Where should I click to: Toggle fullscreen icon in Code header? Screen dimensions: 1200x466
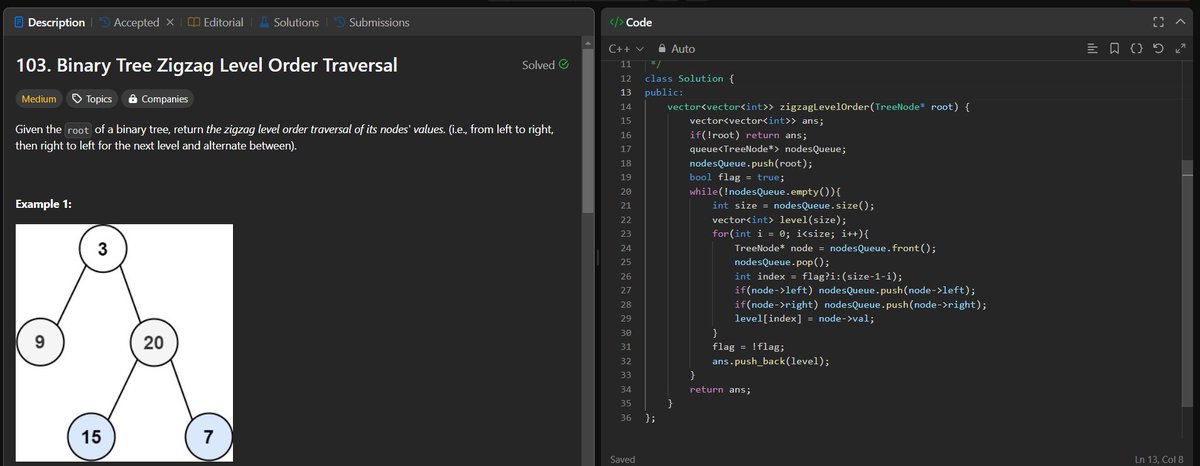tap(1158, 22)
